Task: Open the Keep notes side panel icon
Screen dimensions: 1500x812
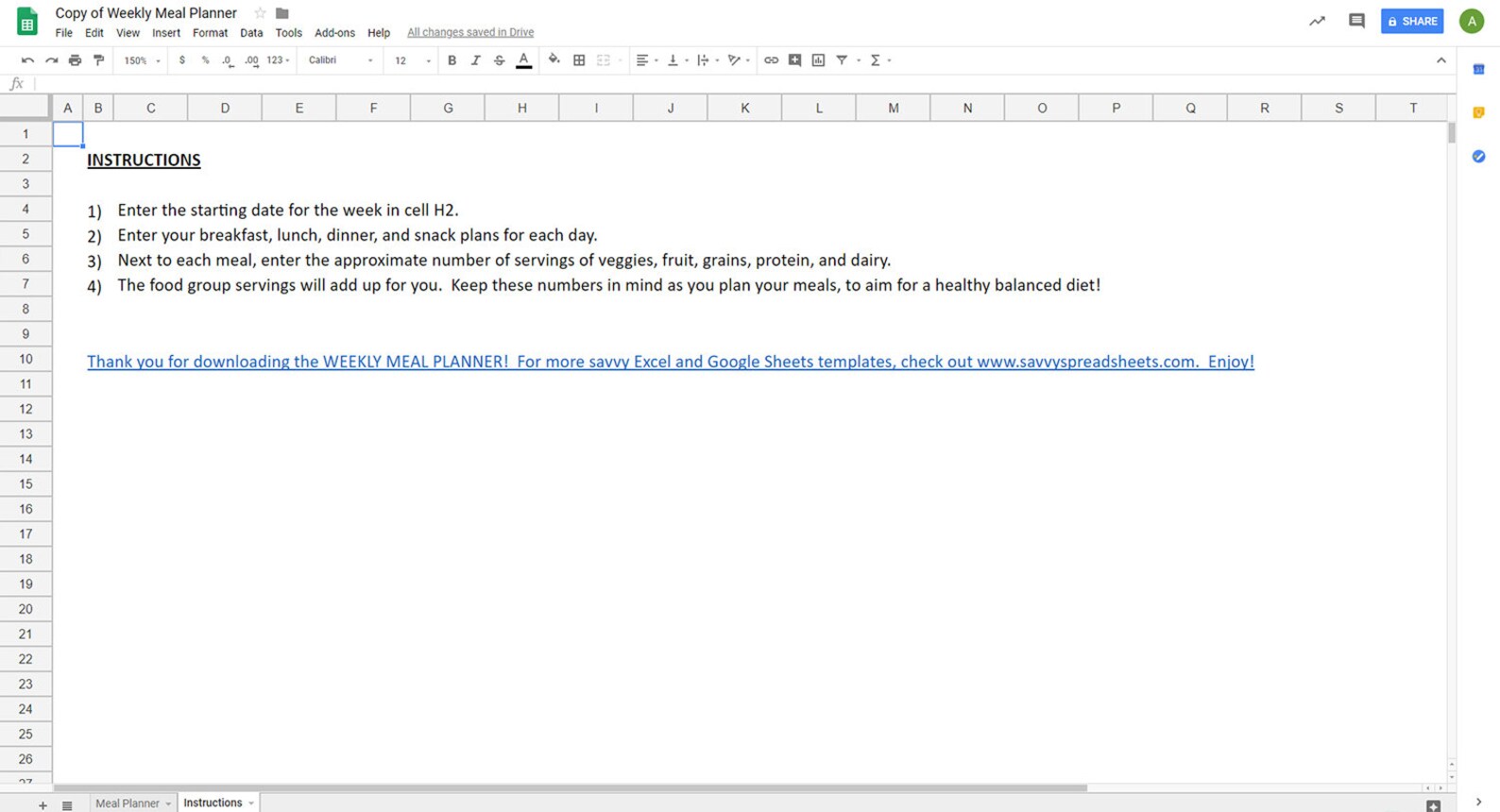Action: point(1478,112)
